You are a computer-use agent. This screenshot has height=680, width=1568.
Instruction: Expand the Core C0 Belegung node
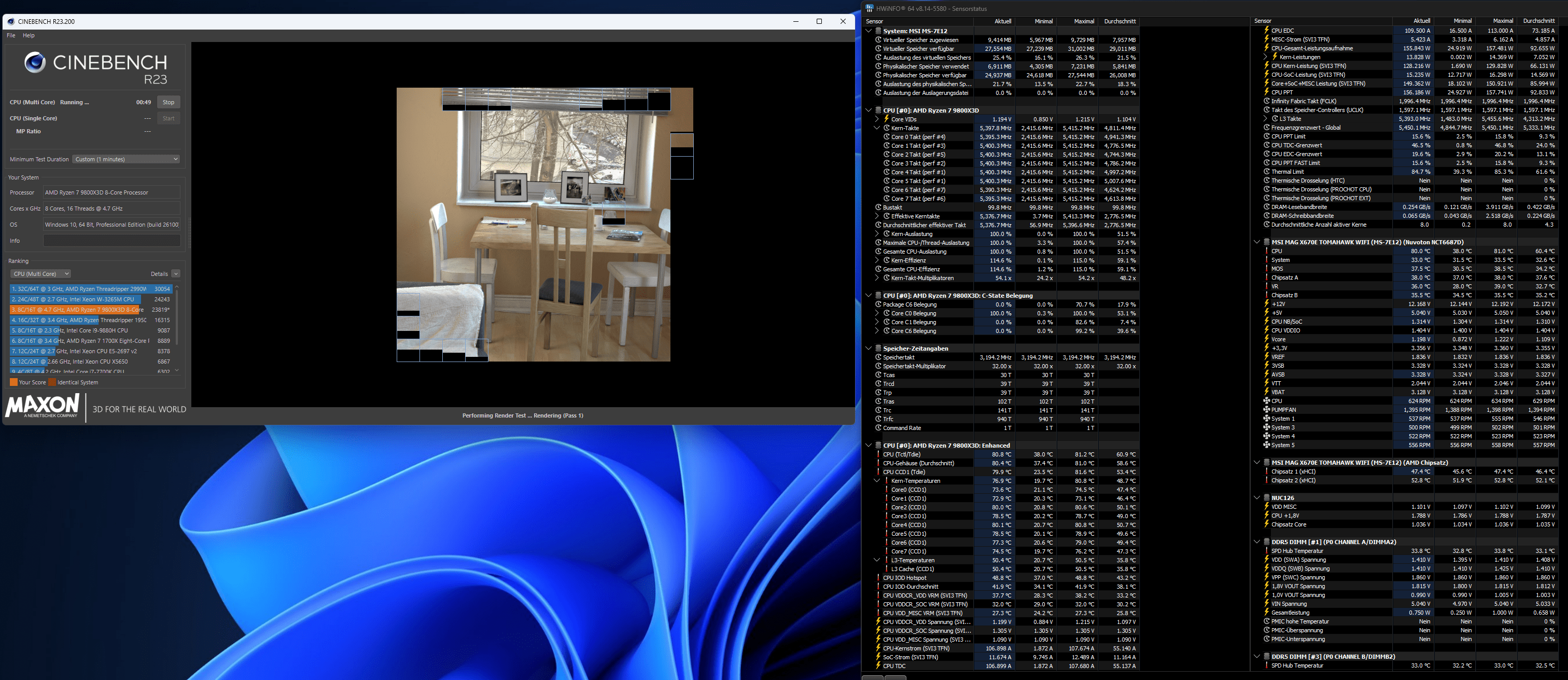pyautogui.click(x=877, y=313)
